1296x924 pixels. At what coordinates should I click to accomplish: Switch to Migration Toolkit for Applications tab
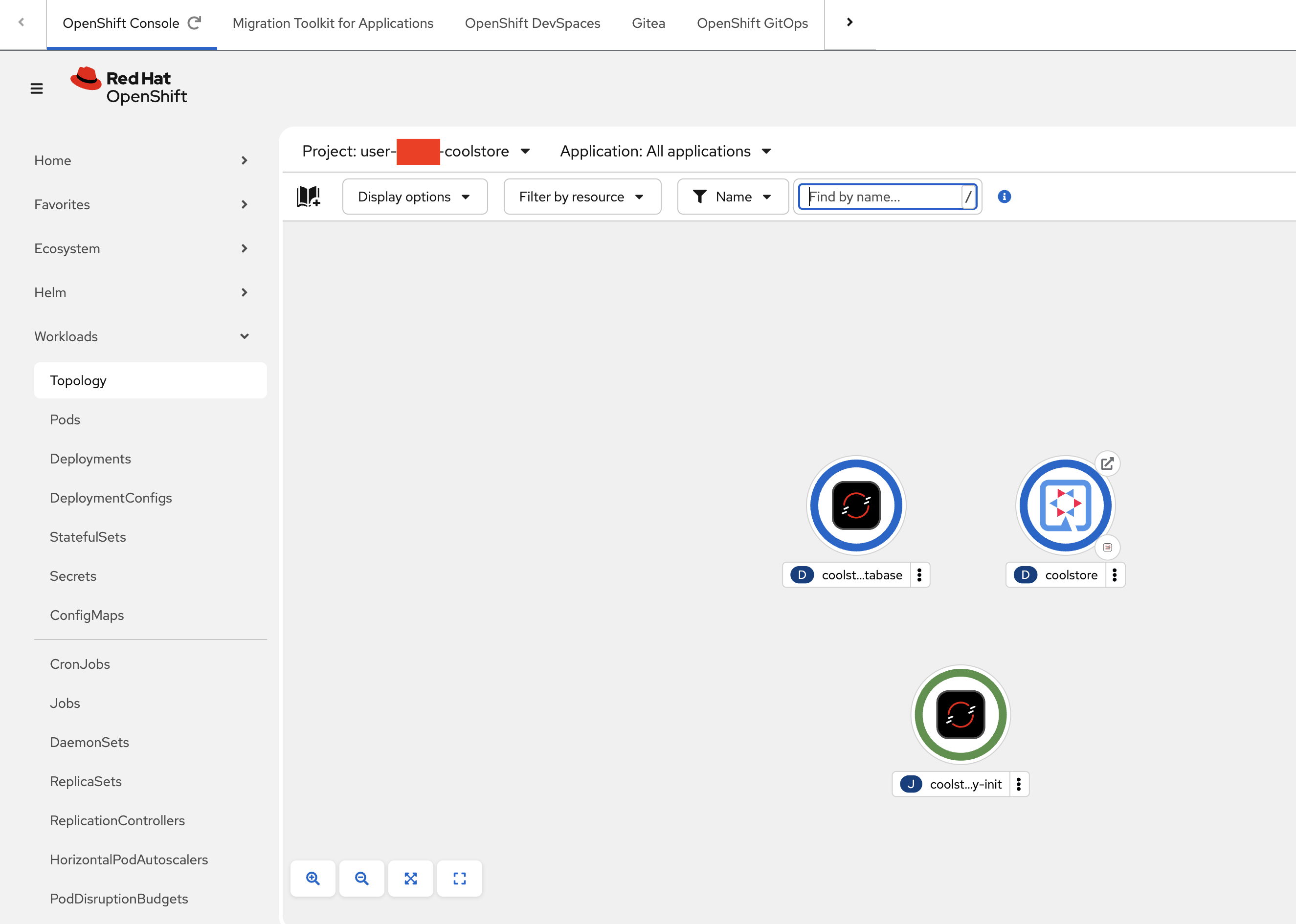tap(333, 23)
